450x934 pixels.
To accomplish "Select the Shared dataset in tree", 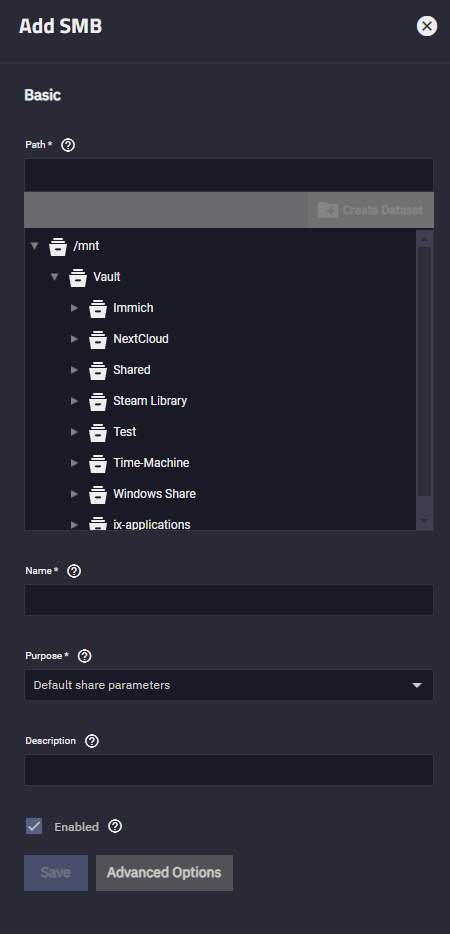I will [132, 370].
